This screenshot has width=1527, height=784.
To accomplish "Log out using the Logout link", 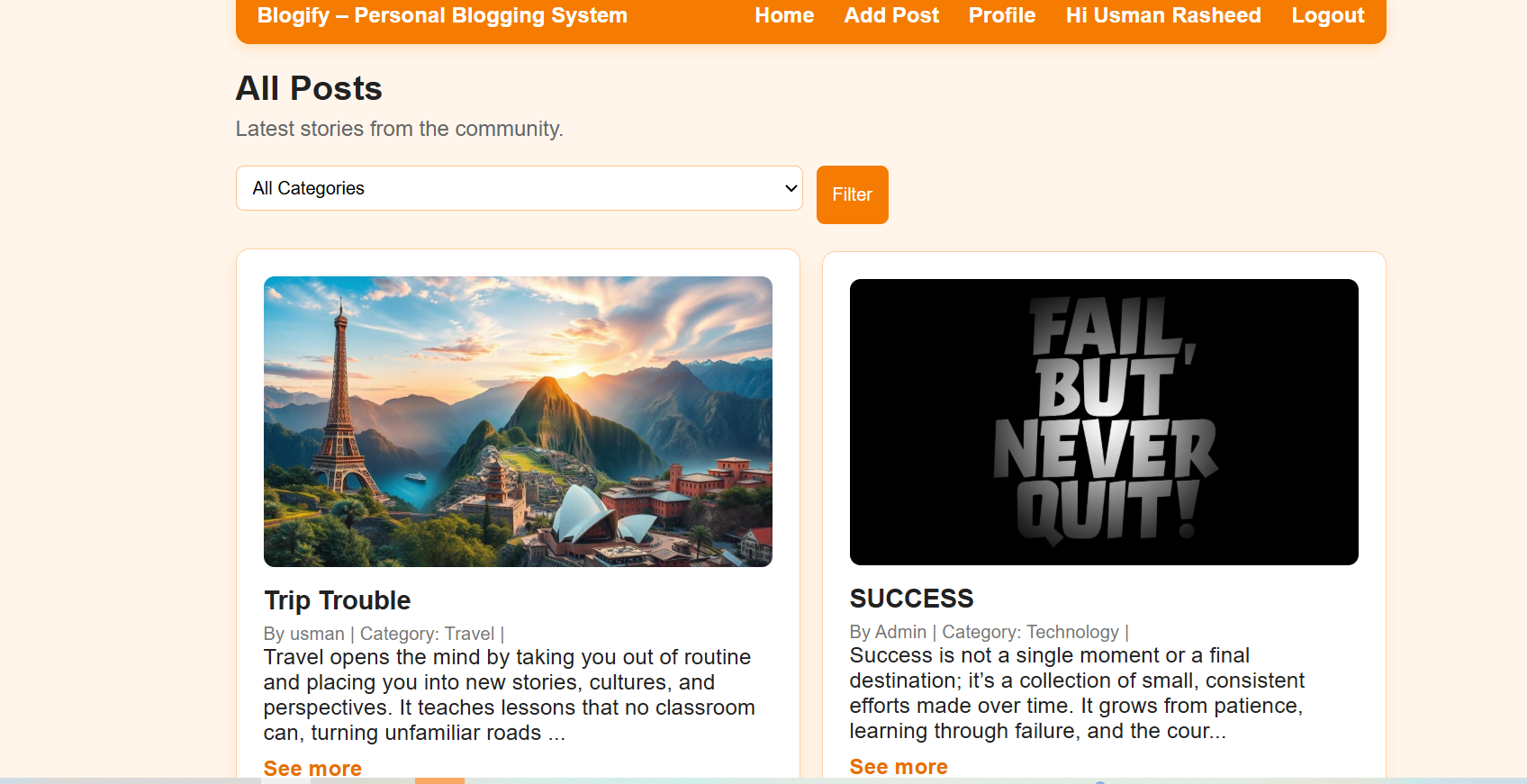I will [x=1328, y=15].
